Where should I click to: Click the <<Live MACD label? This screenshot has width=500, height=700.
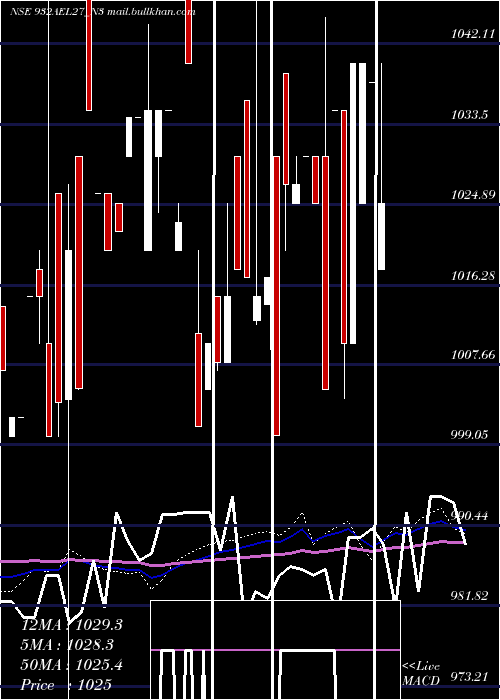tap(421, 673)
